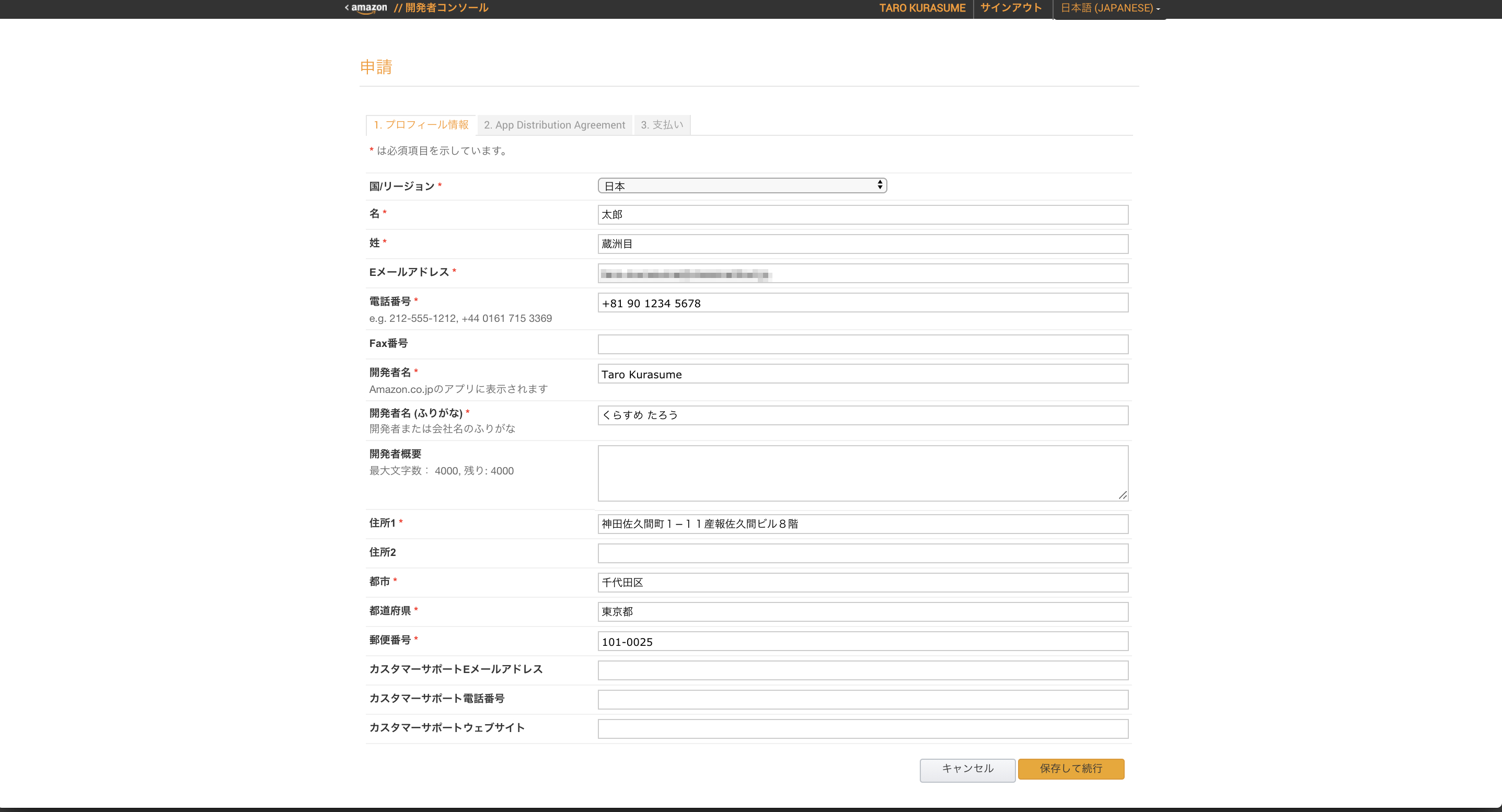This screenshot has height=812, width=1502.
Task: Focus the カスタマーサポートウェブサイト input field
Action: (x=862, y=728)
